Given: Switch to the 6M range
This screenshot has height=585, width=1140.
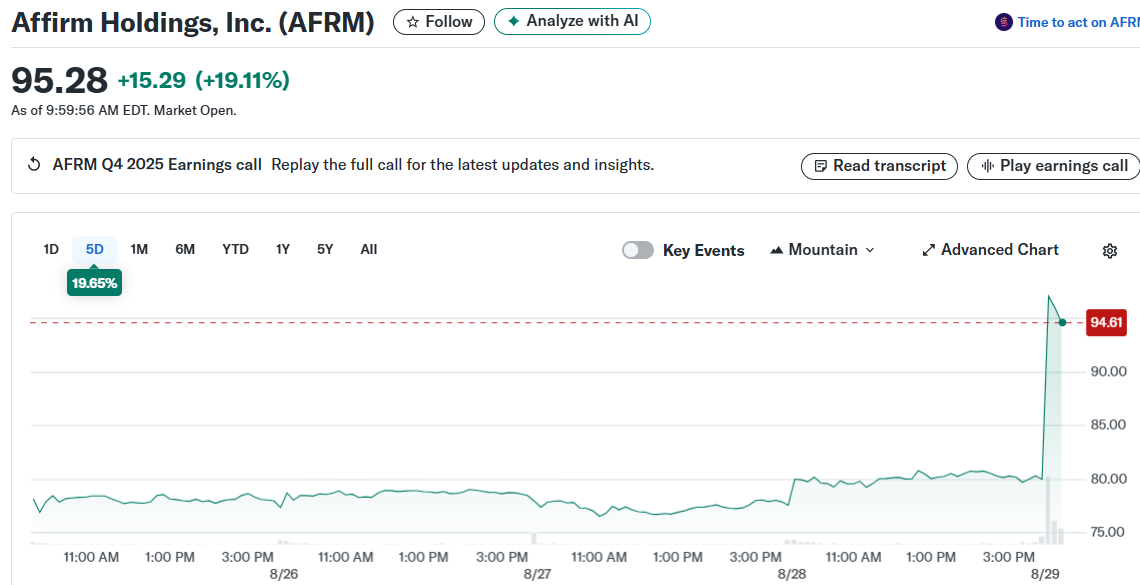Looking at the screenshot, I should click(185, 249).
